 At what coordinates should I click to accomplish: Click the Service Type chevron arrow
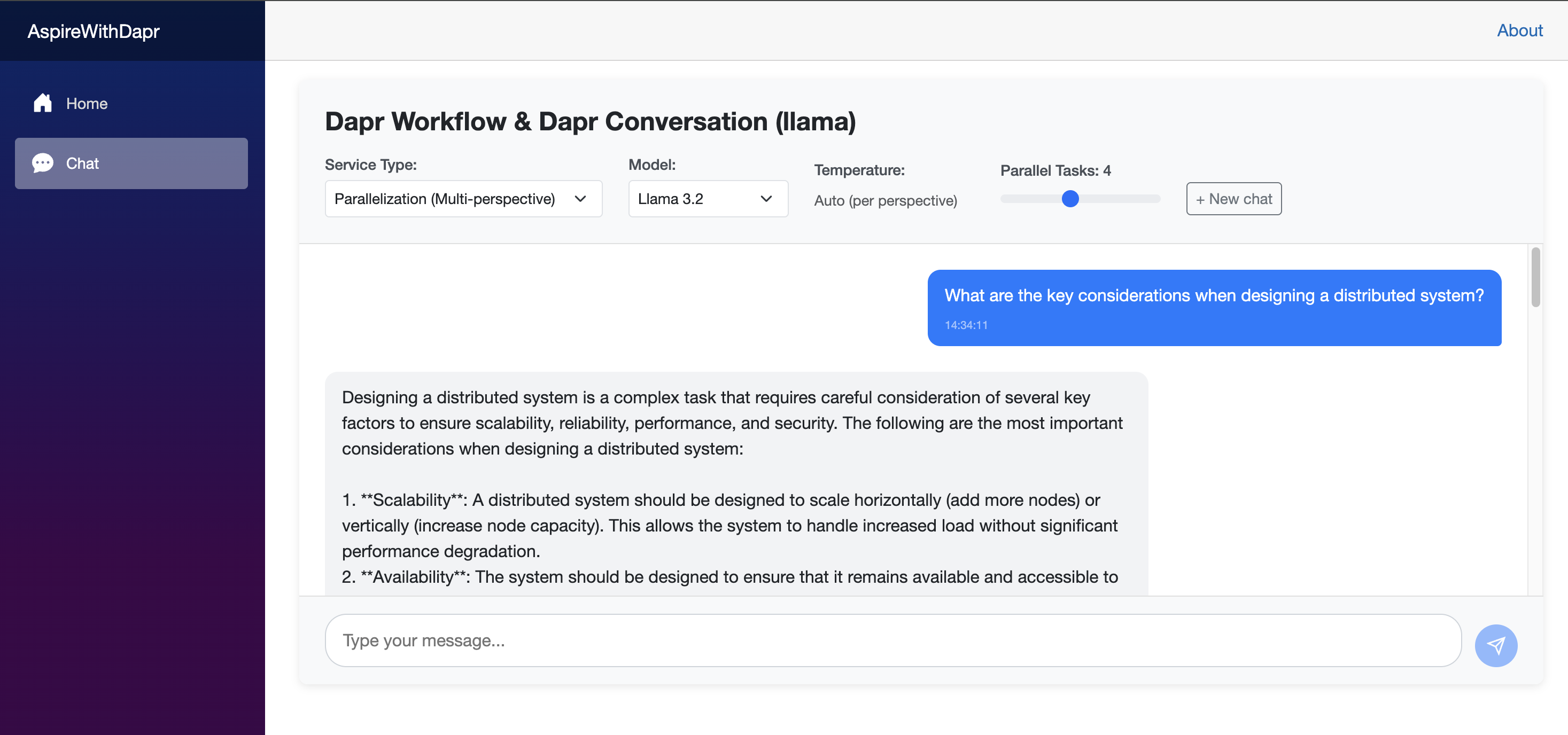pyautogui.click(x=580, y=199)
